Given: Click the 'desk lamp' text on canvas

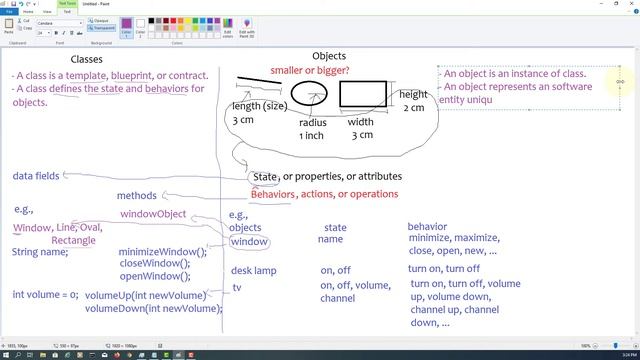Looking at the screenshot, I should click(x=253, y=271).
